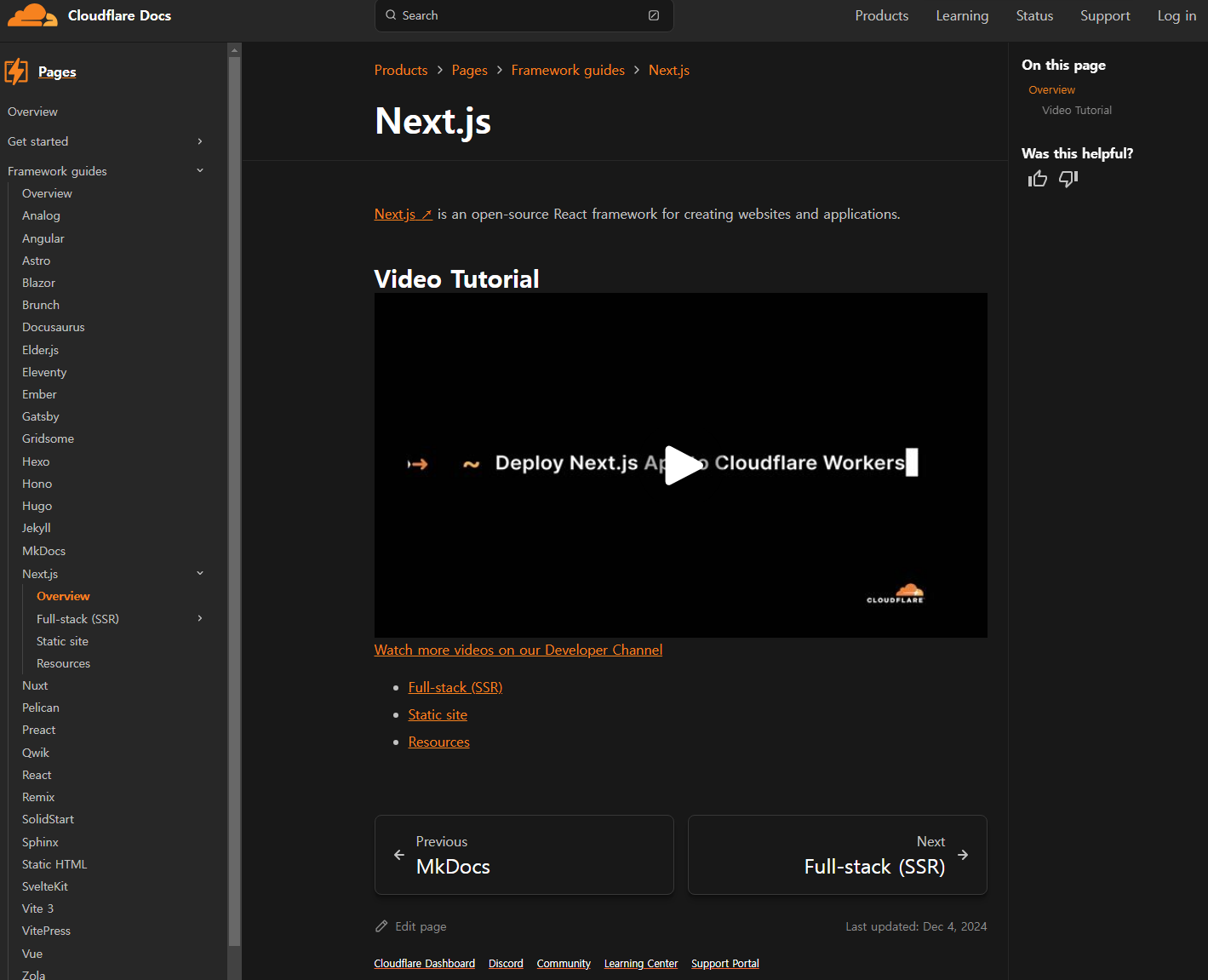Click the arrow icon on the Previous card
The width and height of the screenshot is (1208, 980).
pos(398,854)
